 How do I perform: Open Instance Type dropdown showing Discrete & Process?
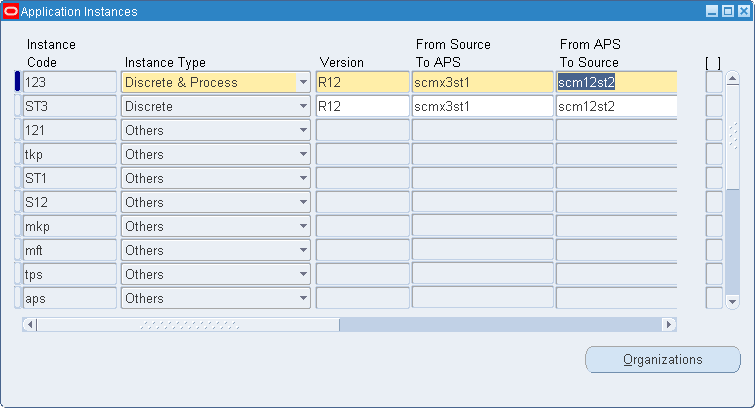[x=303, y=82]
